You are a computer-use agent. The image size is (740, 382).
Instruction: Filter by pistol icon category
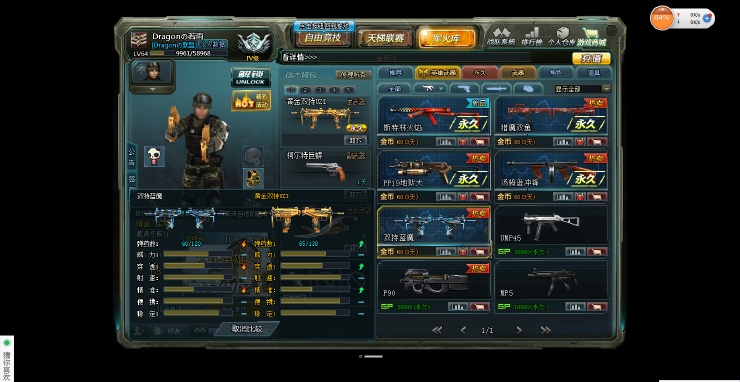pos(465,88)
